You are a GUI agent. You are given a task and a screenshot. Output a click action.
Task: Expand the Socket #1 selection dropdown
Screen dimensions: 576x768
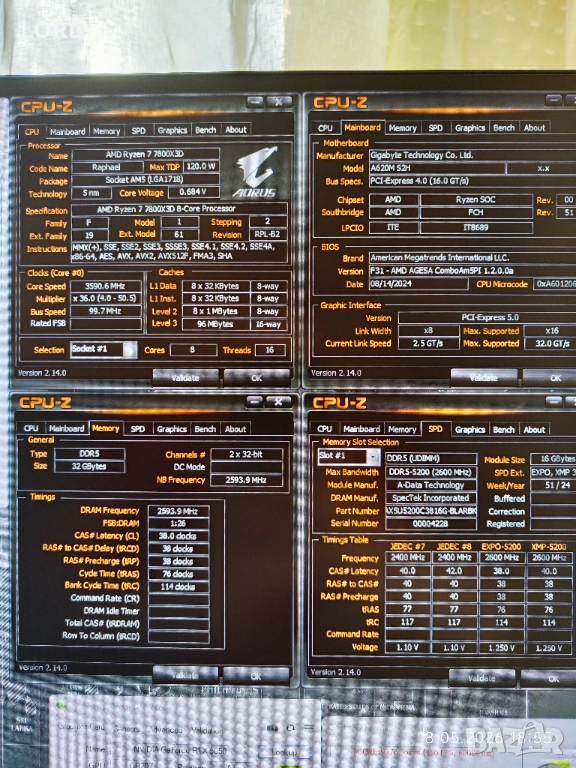pyautogui.click(x=130, y=350)
